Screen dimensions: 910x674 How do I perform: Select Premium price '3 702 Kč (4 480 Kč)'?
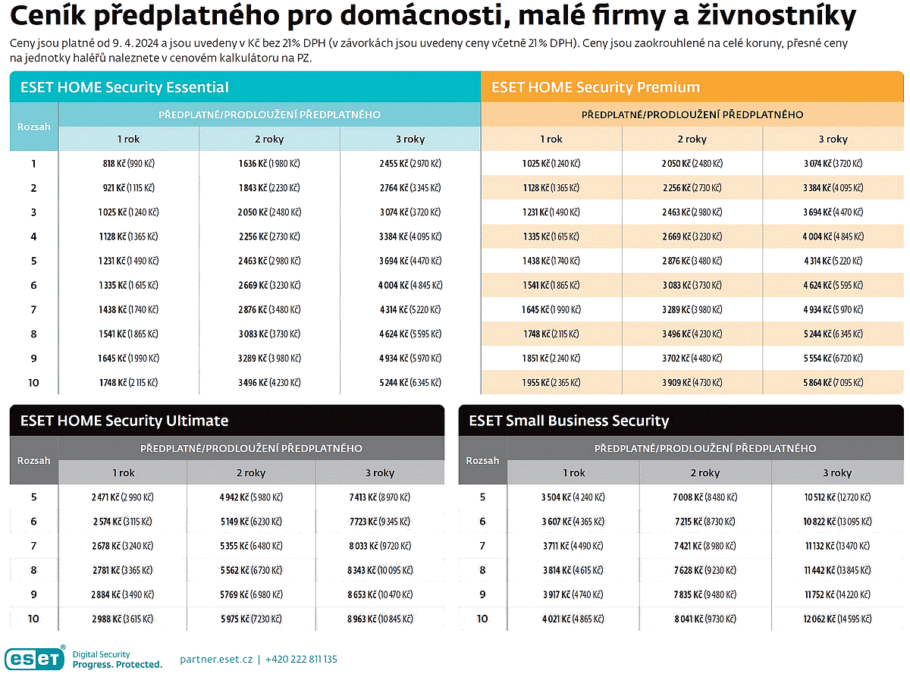pos(692,358)
